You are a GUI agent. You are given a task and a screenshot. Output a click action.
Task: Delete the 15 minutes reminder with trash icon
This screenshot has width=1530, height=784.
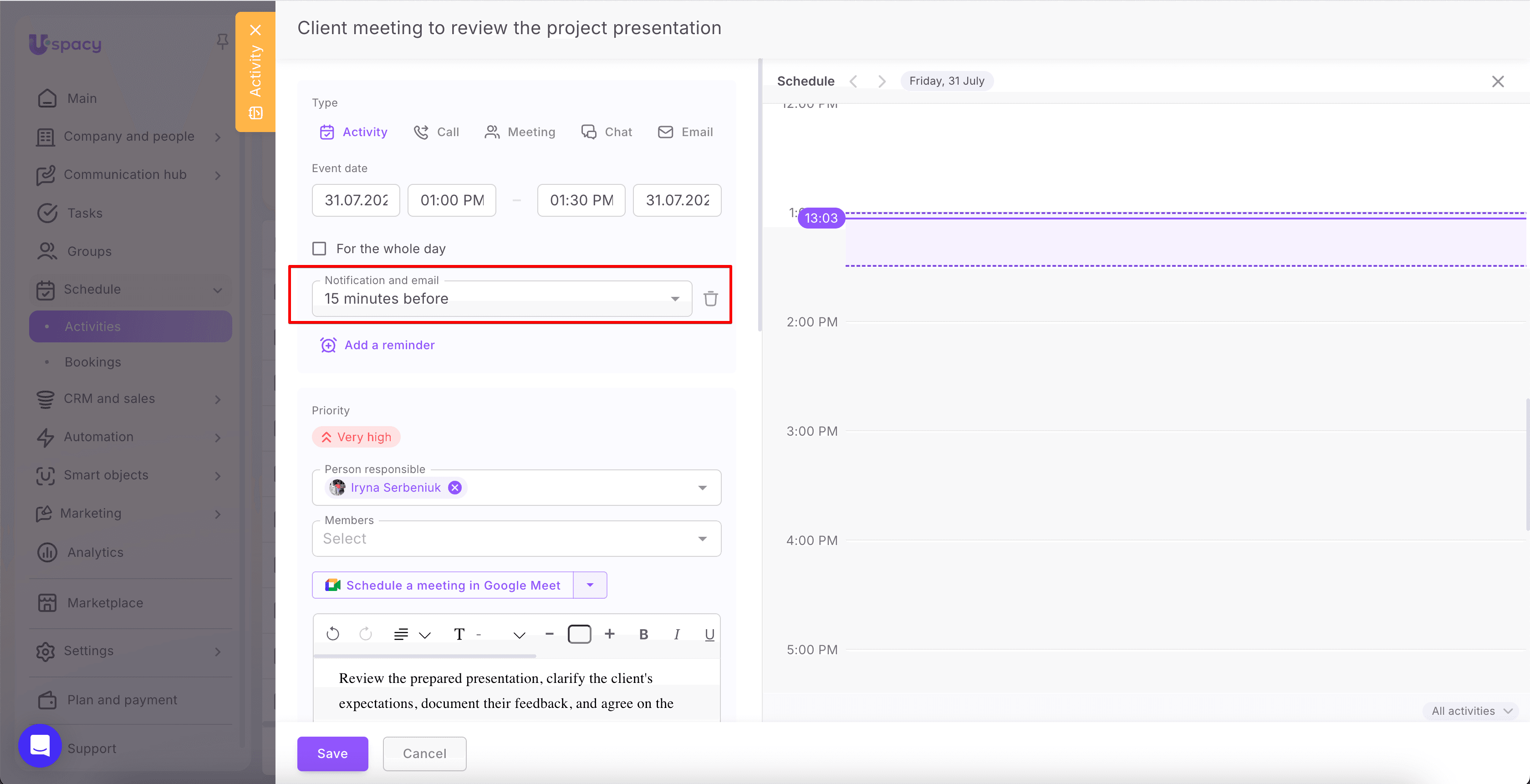click(710, 299)
